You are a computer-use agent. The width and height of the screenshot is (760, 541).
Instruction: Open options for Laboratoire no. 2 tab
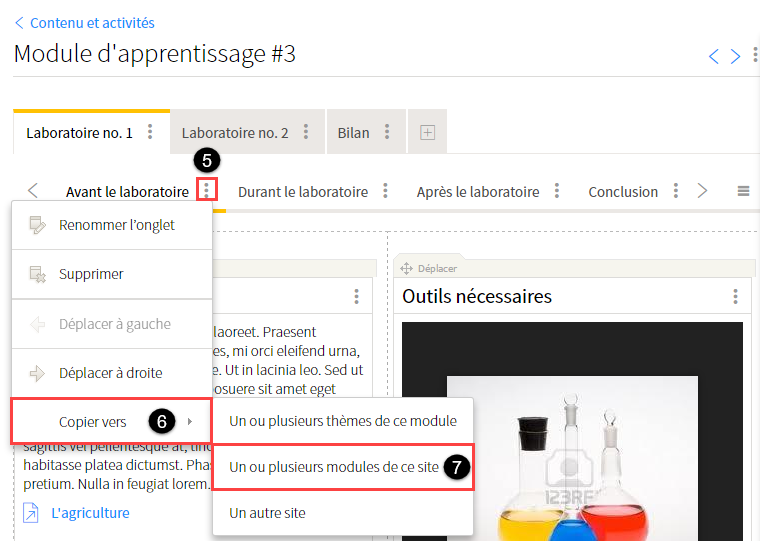pos(306,132)
